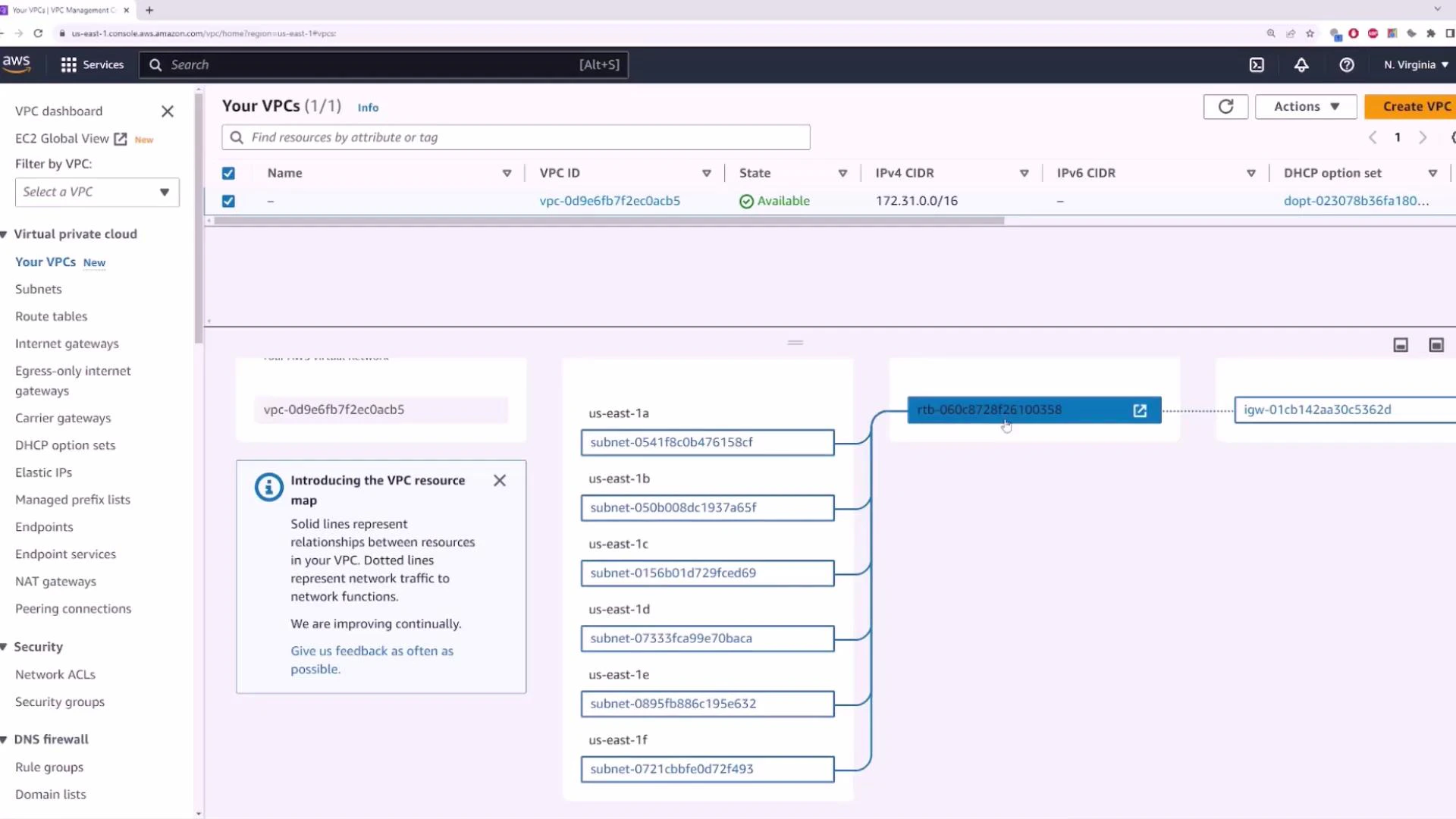Open the CloudShell terminal icon

pos(1256,64)
